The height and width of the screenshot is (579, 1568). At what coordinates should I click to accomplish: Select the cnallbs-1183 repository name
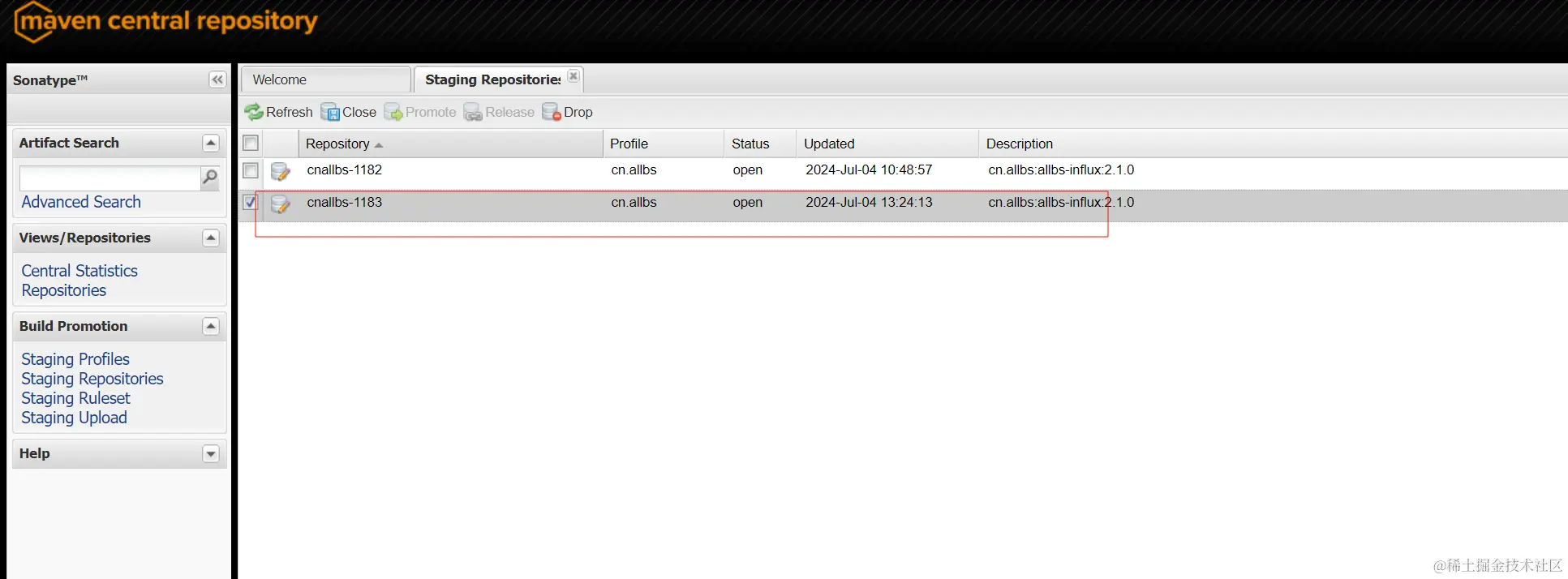point(344,203)
